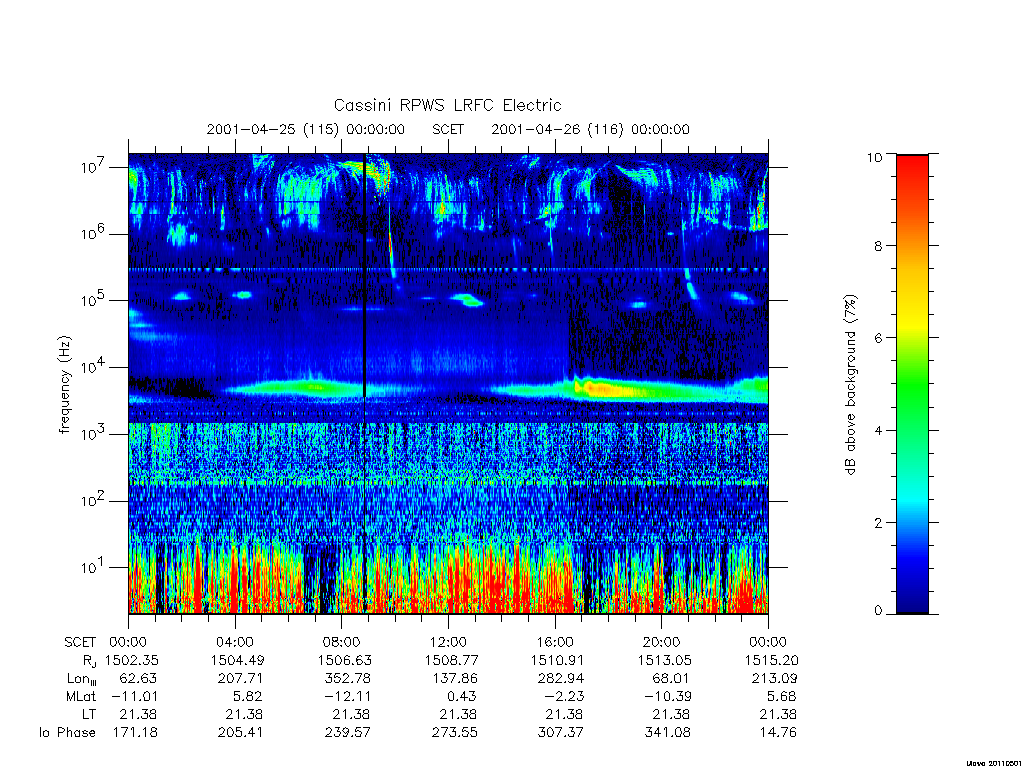Click the colorbar tick value 2
The image size is (1024, 768).
coord(878,522)
